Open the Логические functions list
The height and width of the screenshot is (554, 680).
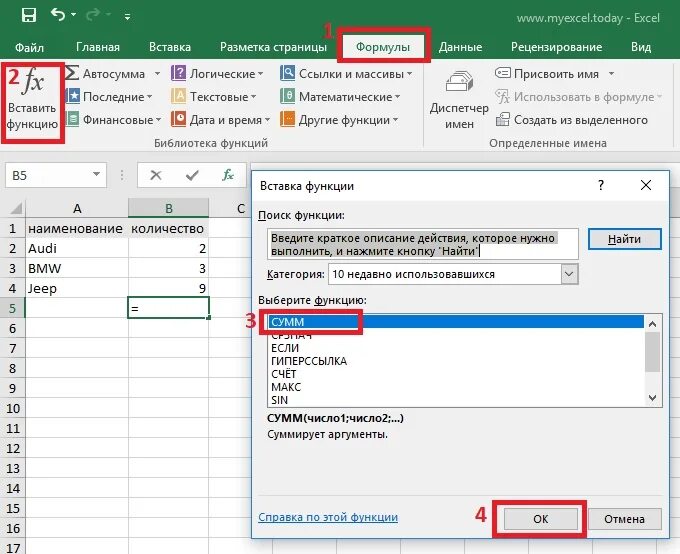click(x=217, y=73)
